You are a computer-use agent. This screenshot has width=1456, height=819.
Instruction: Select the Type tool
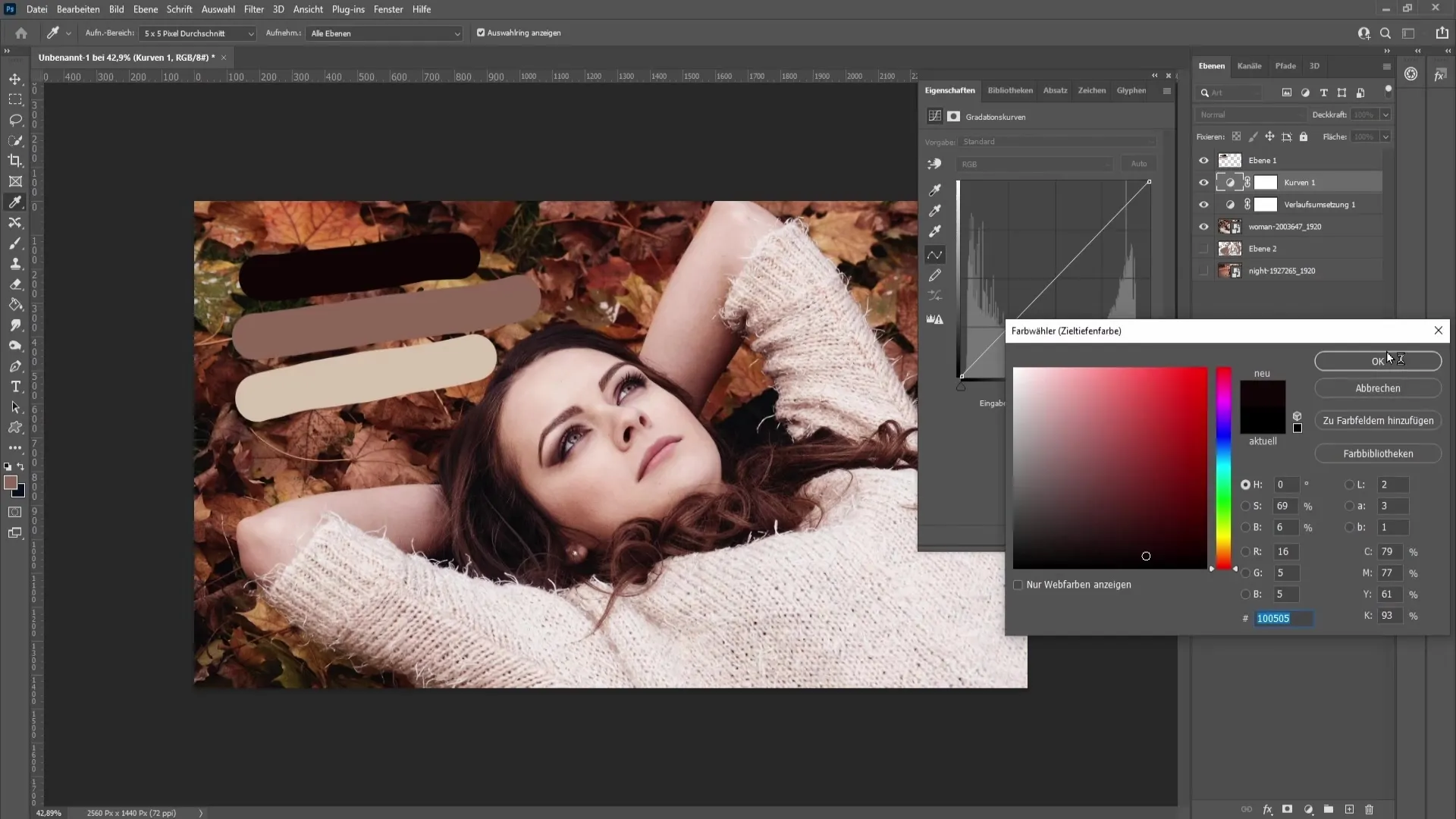tap(15, 387)
